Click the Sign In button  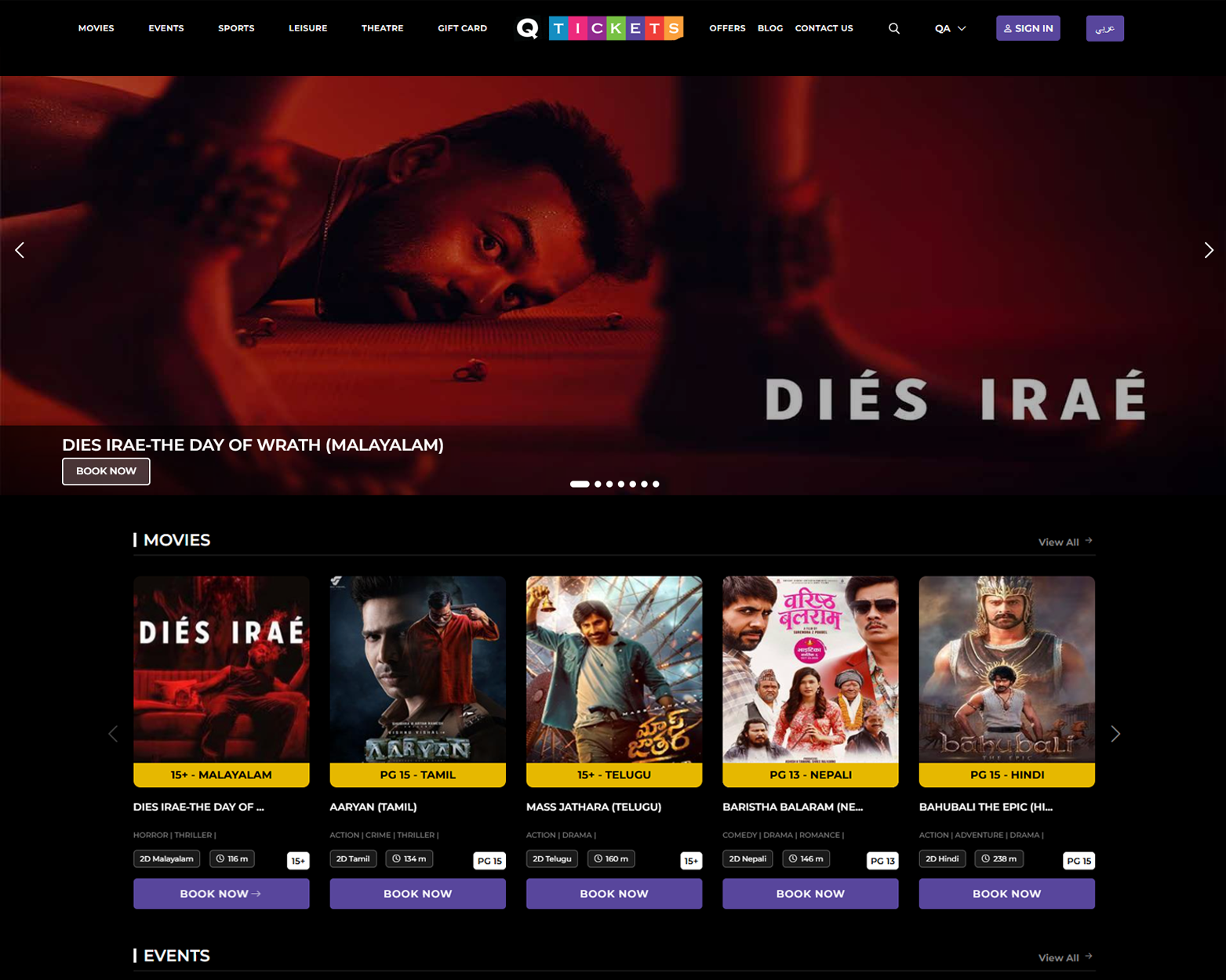coord(1028,28)
